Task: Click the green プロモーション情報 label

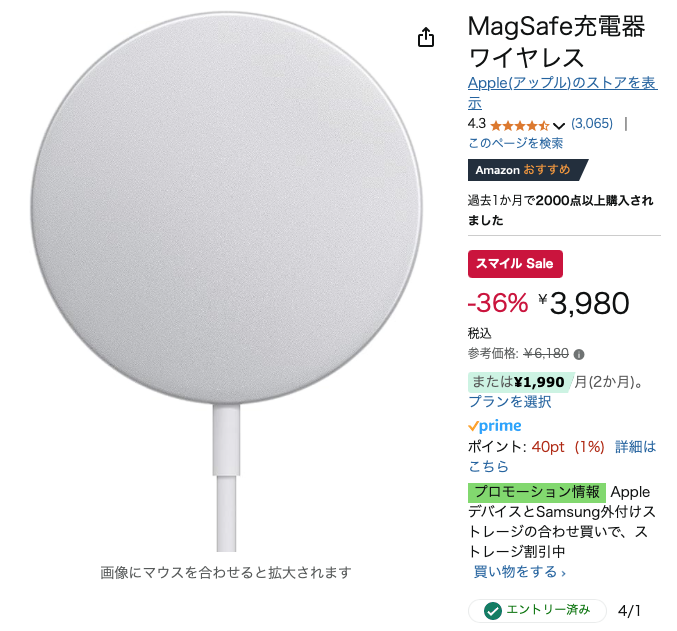Action: pyautogui.click(x=537, y=492)
